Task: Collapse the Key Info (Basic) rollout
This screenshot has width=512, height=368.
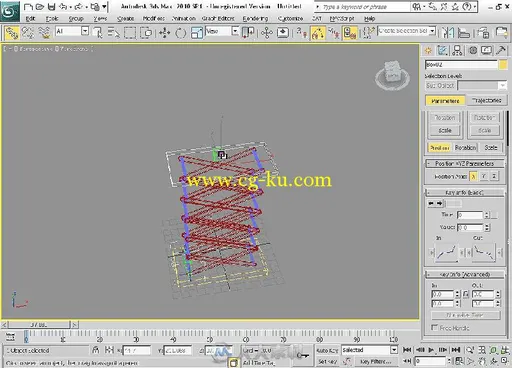Action: (x=464, y=193)
